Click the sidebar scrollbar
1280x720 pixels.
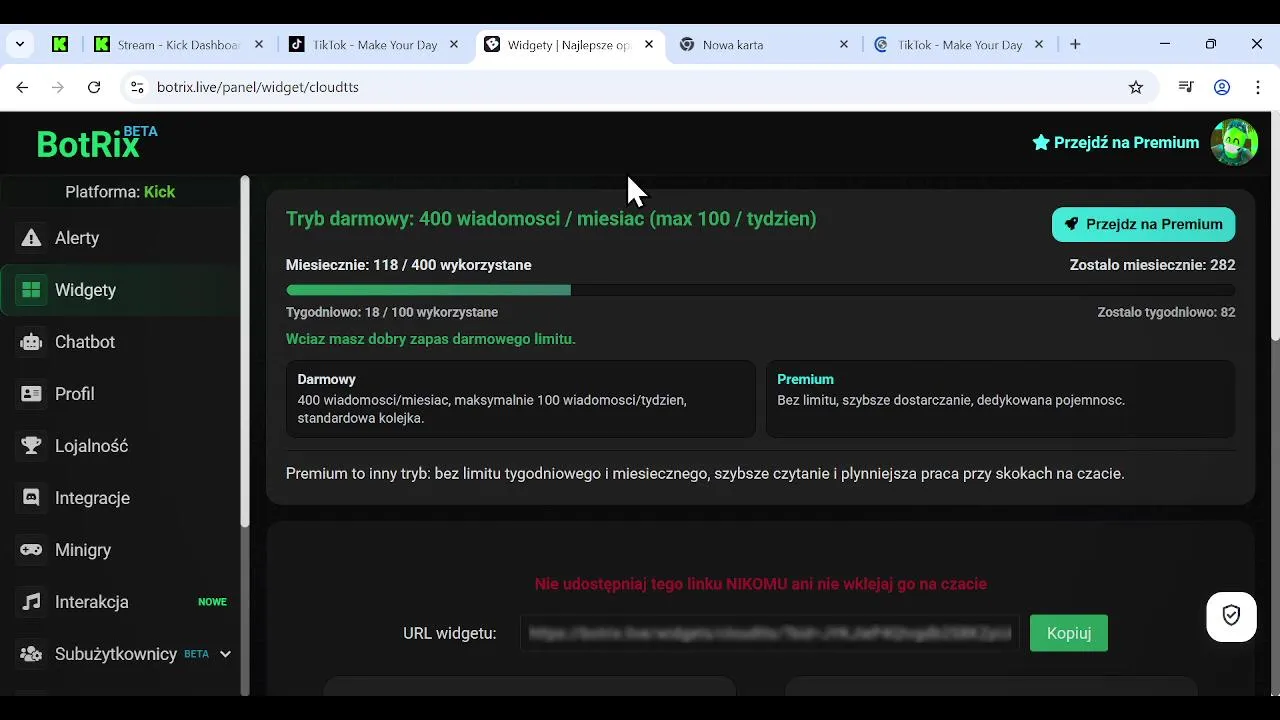[x=245, y=352]
